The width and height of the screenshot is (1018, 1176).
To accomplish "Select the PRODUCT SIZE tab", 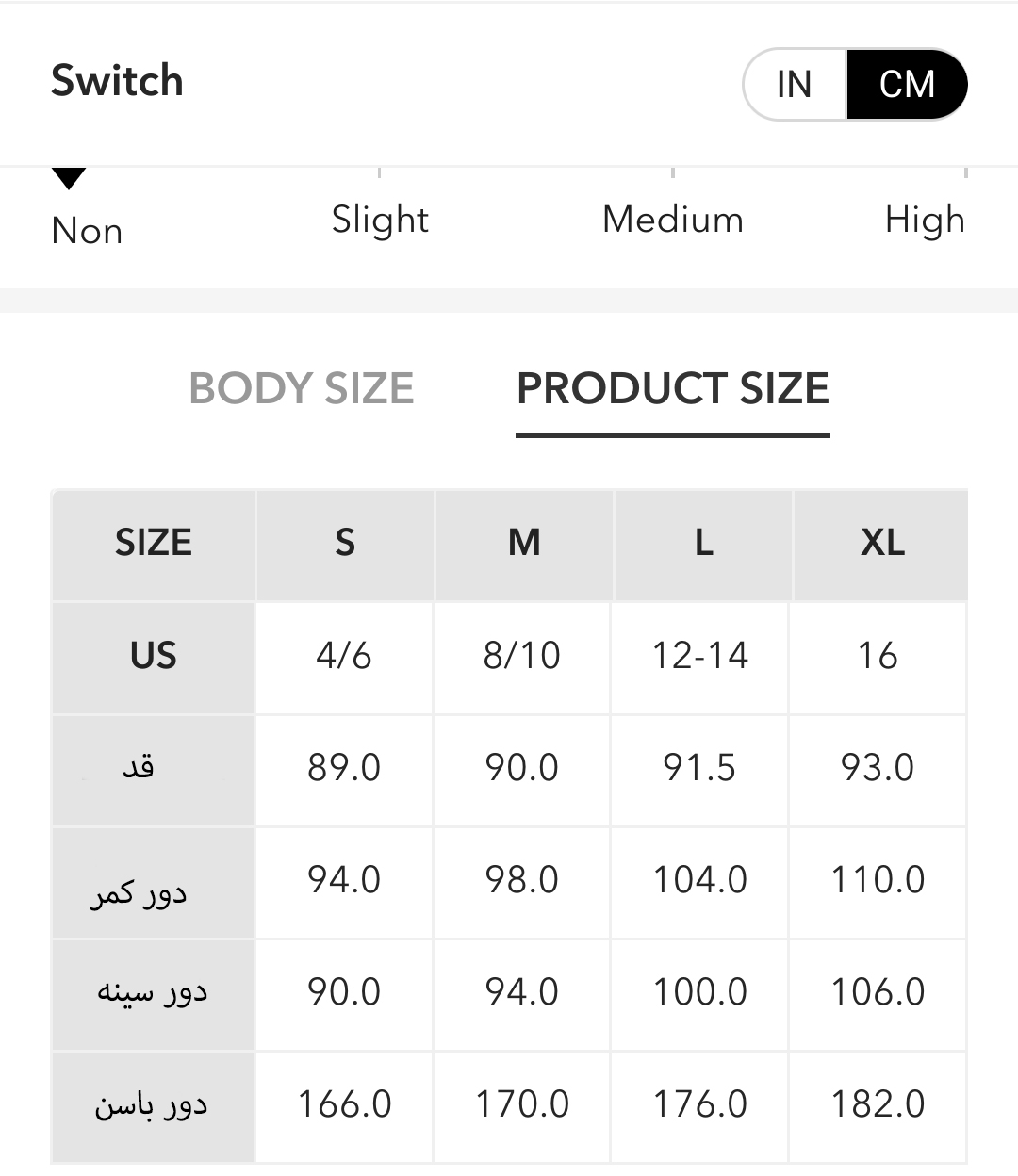I will (x=673, y=388).
